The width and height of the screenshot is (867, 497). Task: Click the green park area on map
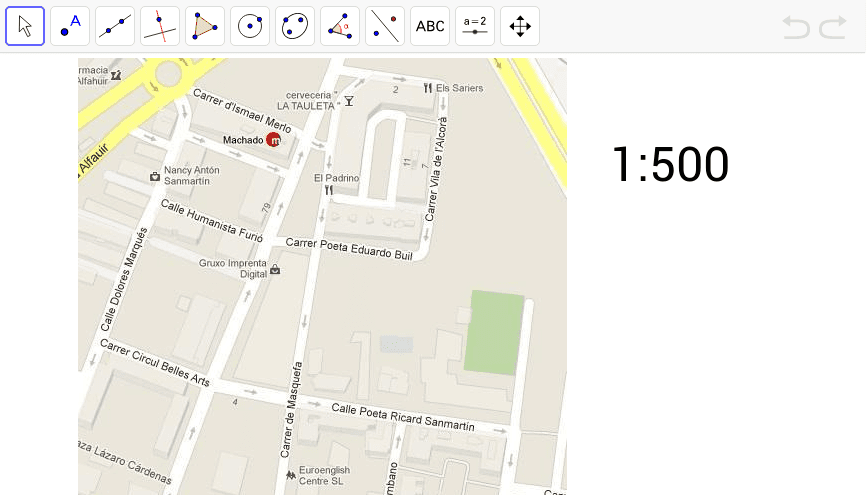tap(494, 333)
